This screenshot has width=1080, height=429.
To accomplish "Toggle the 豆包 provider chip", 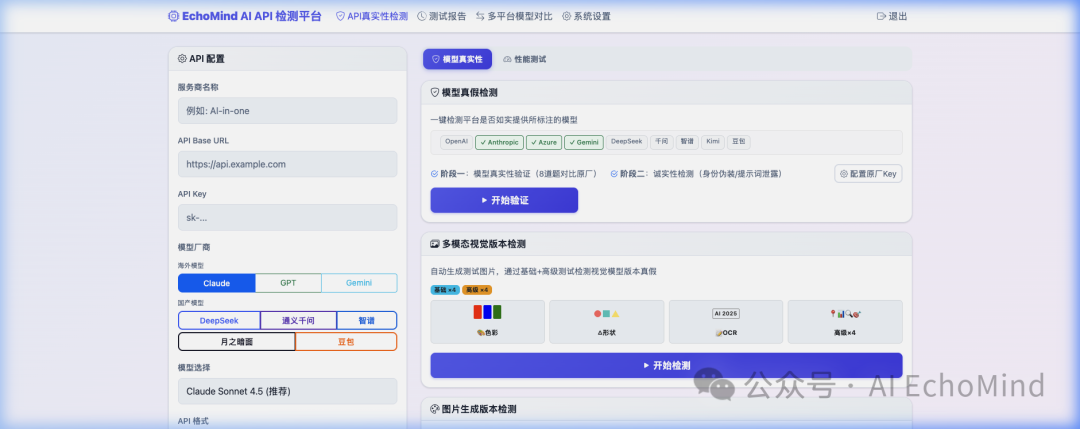I will pos(738,142).
